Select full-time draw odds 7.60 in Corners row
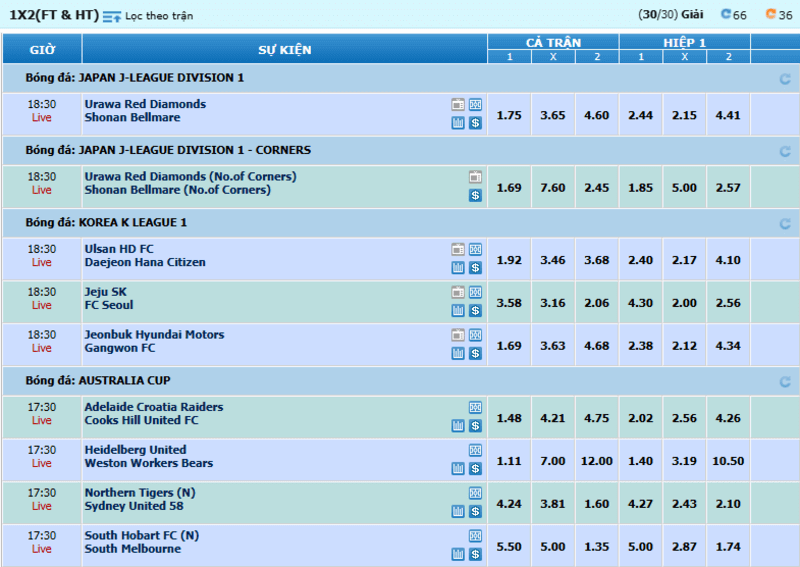Image resolution: width=800 pixels, height=567 pixels. 553,188
